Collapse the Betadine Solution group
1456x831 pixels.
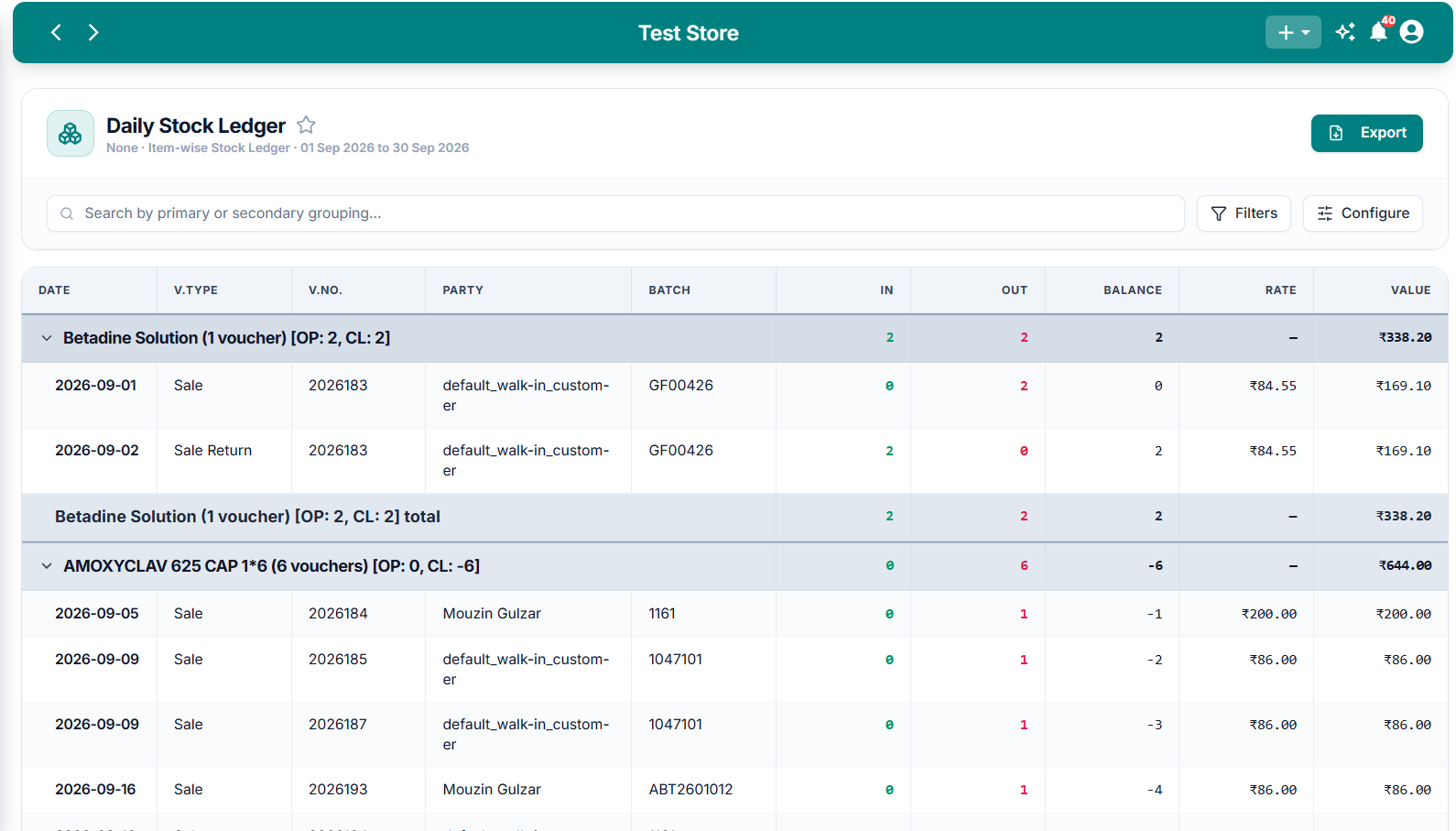(x=47, y=338)
